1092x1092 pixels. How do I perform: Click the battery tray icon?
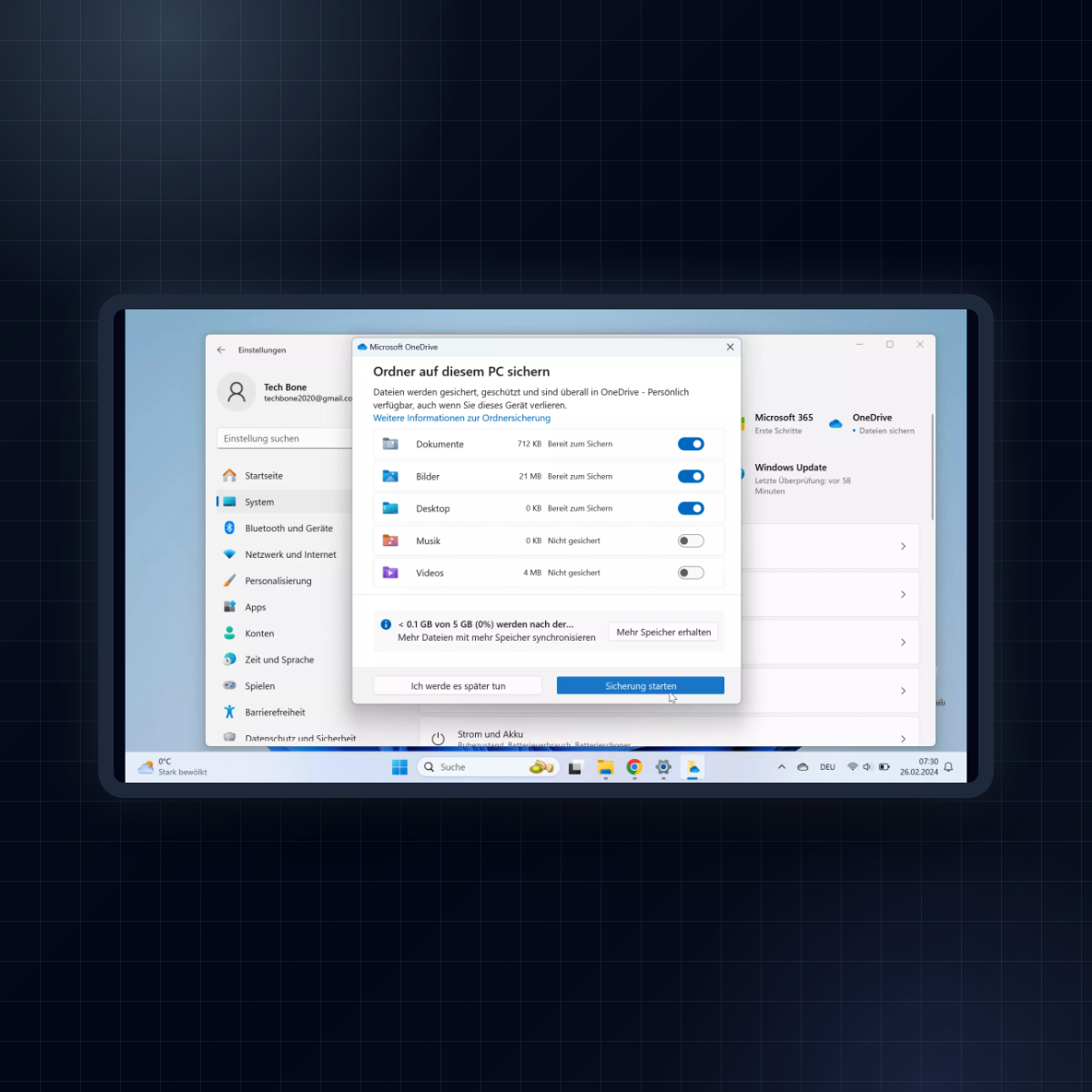point(884,767)
